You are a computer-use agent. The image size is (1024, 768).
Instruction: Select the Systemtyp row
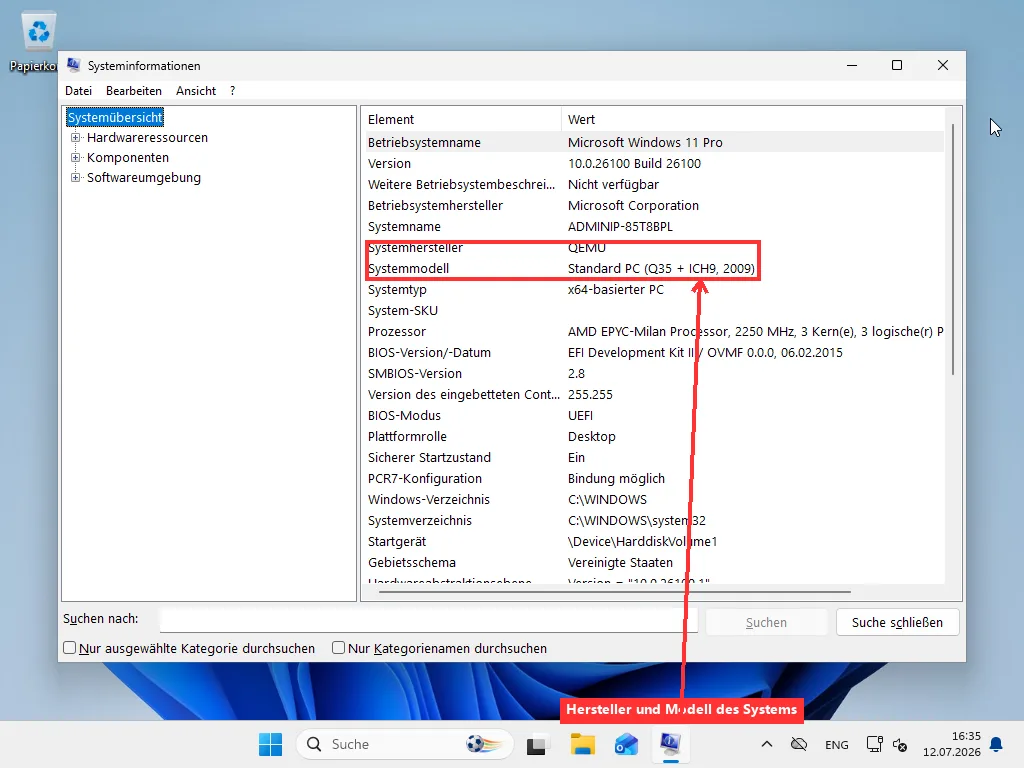[653, 289]
